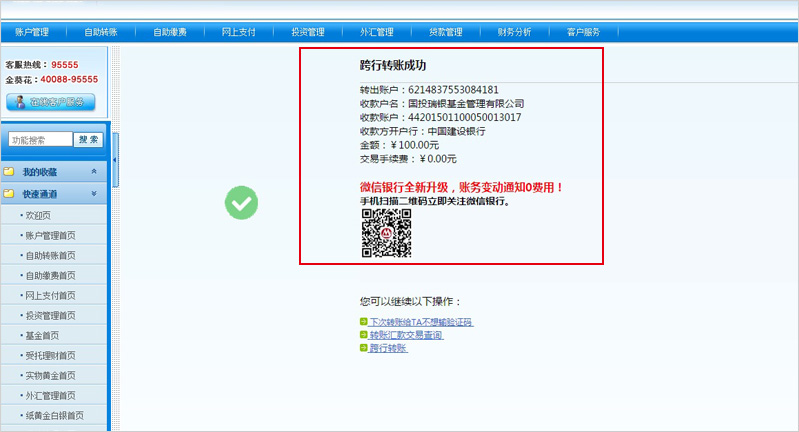Collapse the 快速通道 section arrow
The width and height of the screenshot is (799, 432).
[94, 193]
